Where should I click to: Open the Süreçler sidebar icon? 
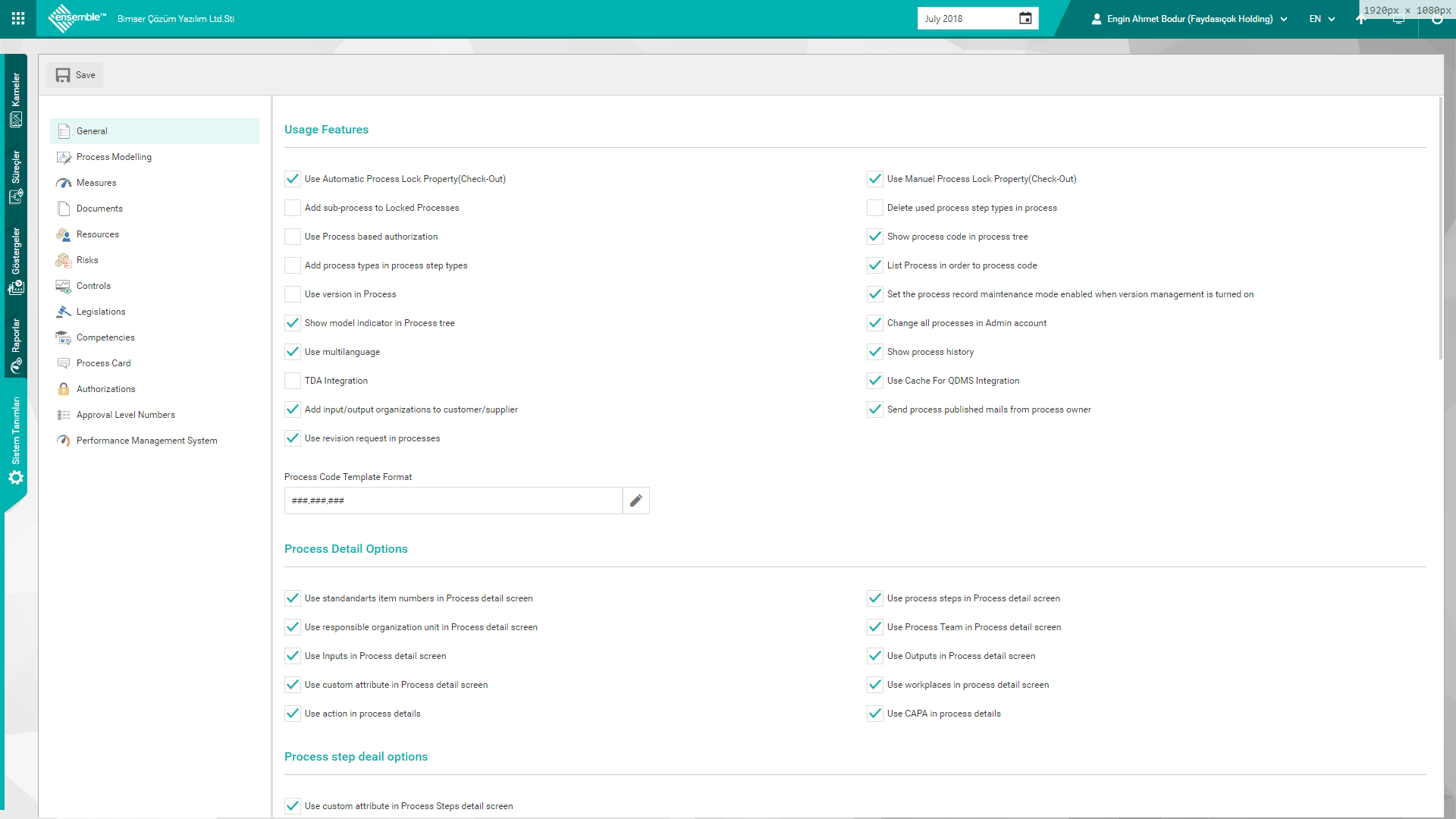[x=16, y=196]
